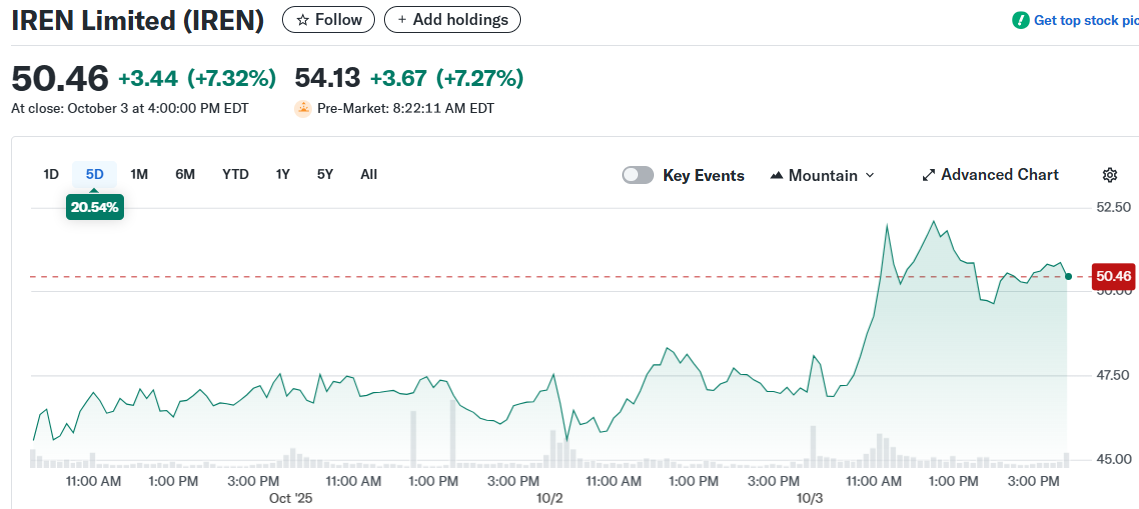The height and width of the screenshot is (509, 1139).
Task: Open chart settings gear icon
Action: (x=1109, y=175)
